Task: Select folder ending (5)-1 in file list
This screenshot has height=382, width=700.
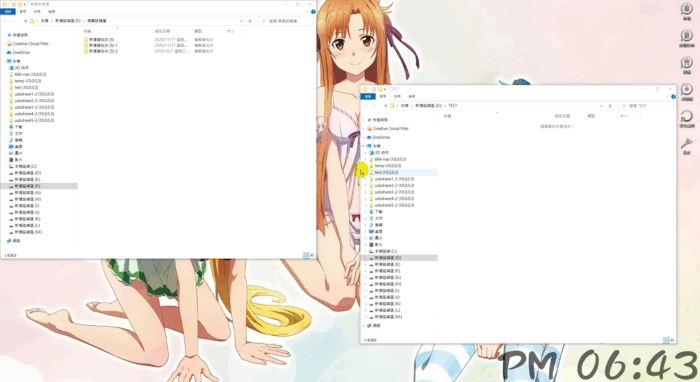Action: tap(100, 46)
